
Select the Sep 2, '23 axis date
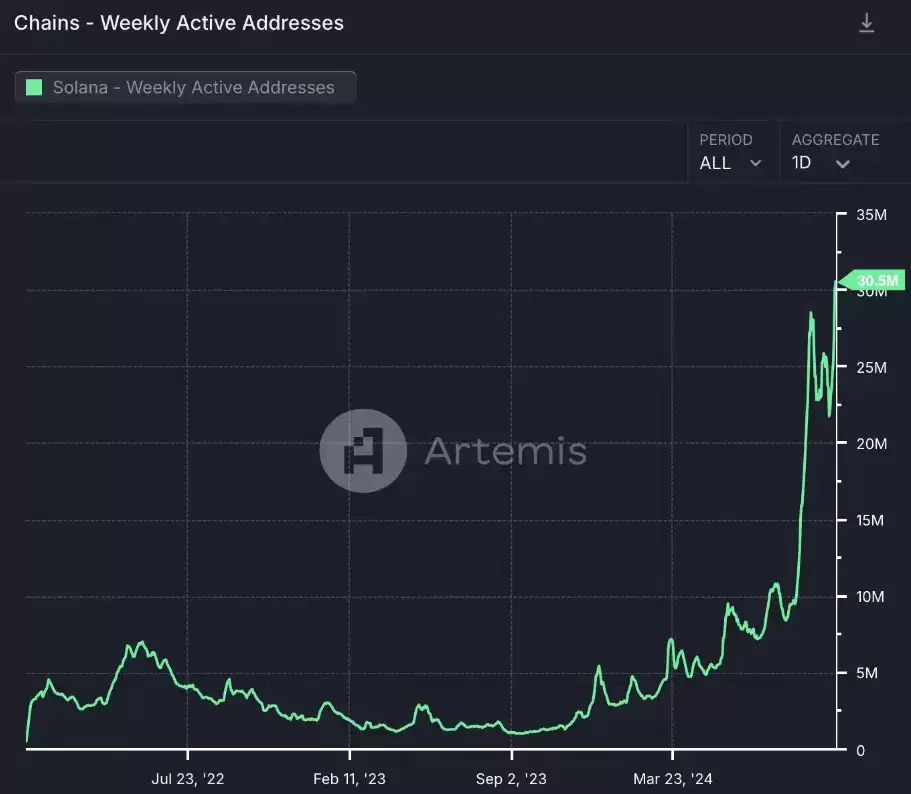[511, 779]
